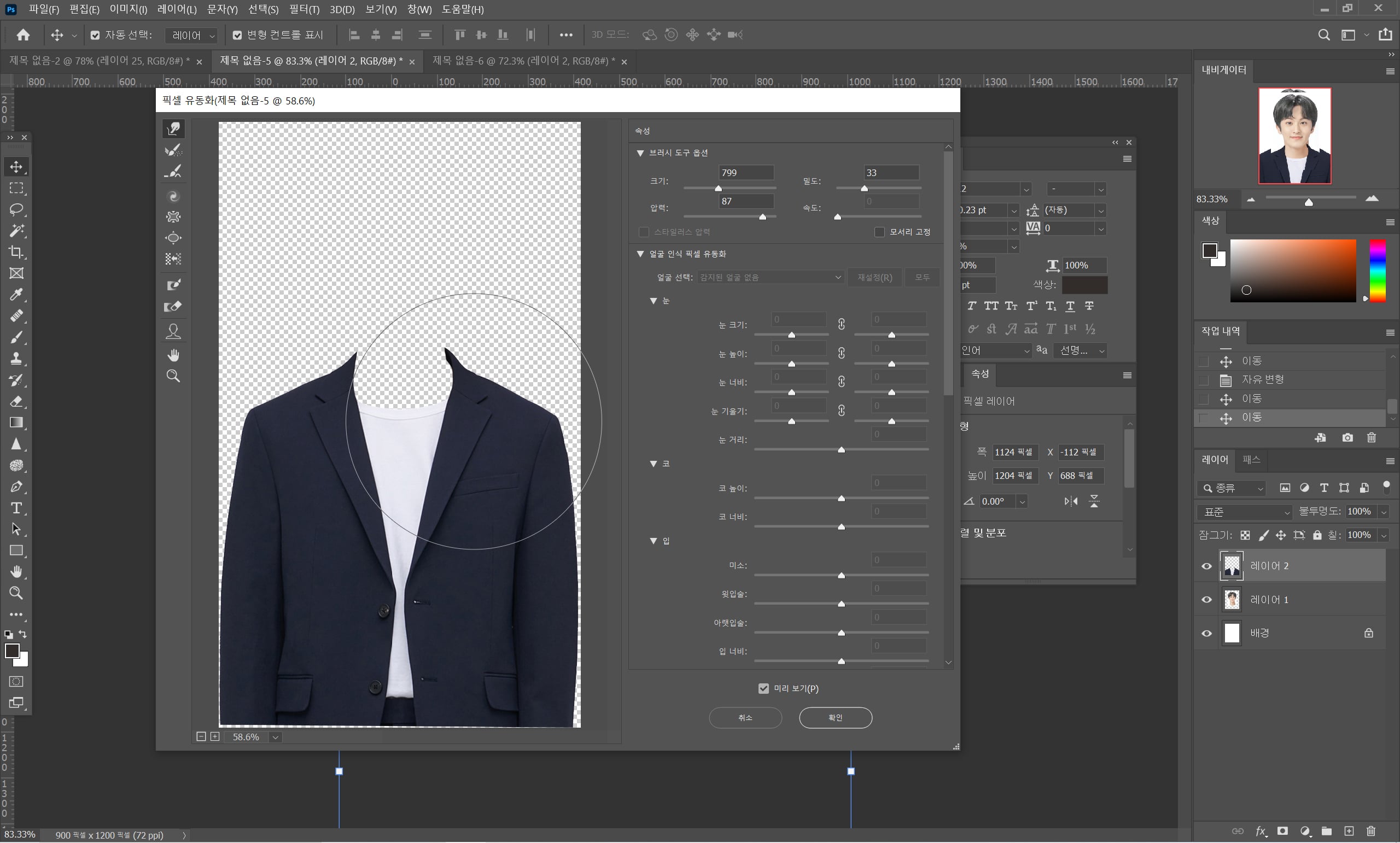Select the Magic Wand tool
1400x843 pixels.
click(x=16, y=231)
